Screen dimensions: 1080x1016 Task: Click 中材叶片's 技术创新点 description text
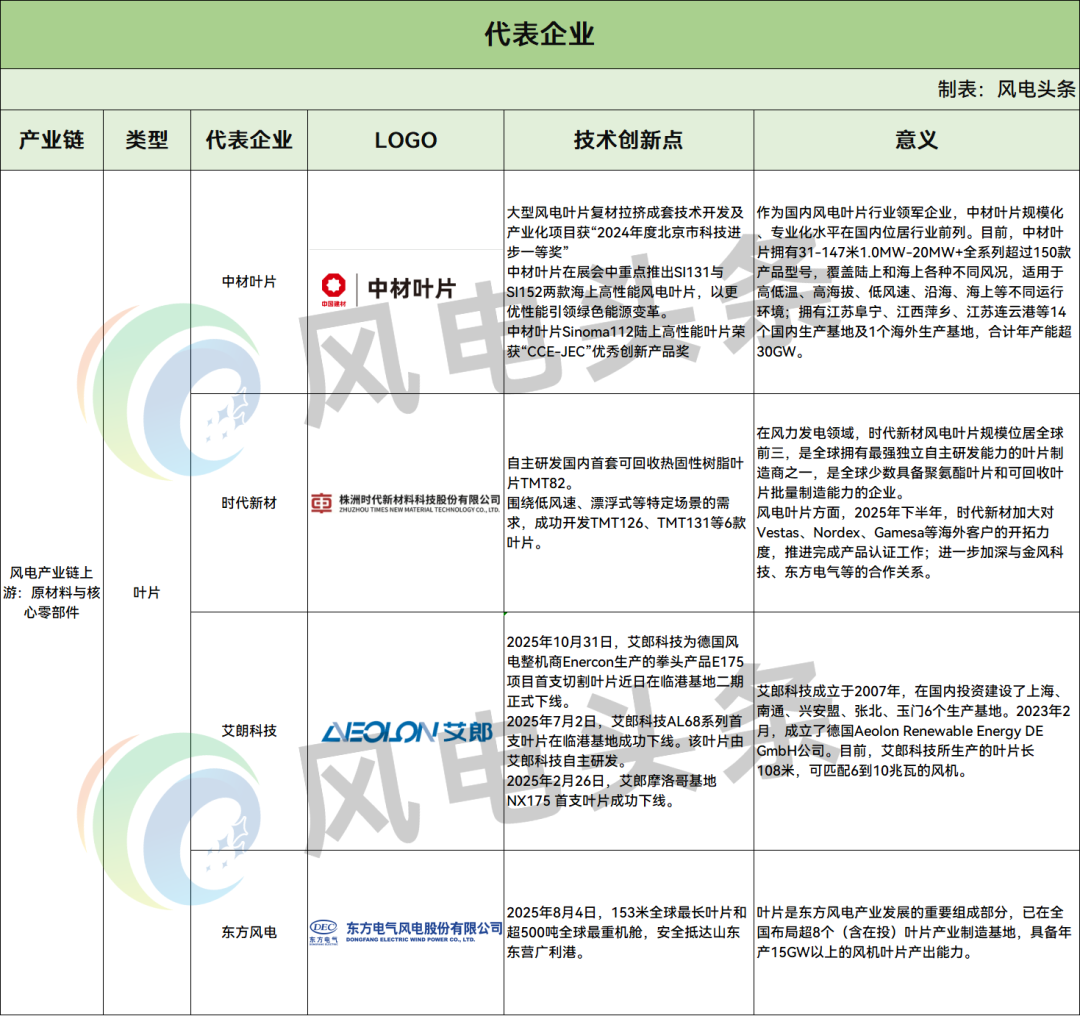coord(628,282)
